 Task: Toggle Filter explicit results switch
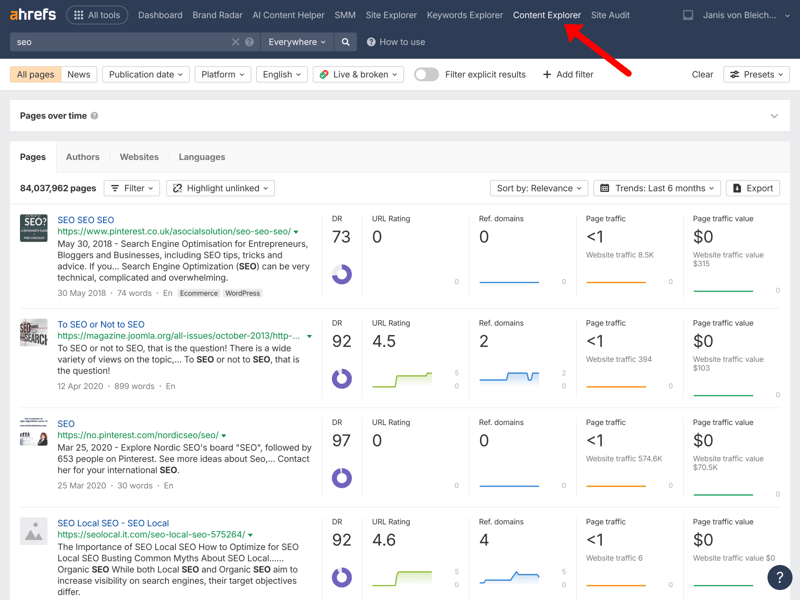point(426,74)
